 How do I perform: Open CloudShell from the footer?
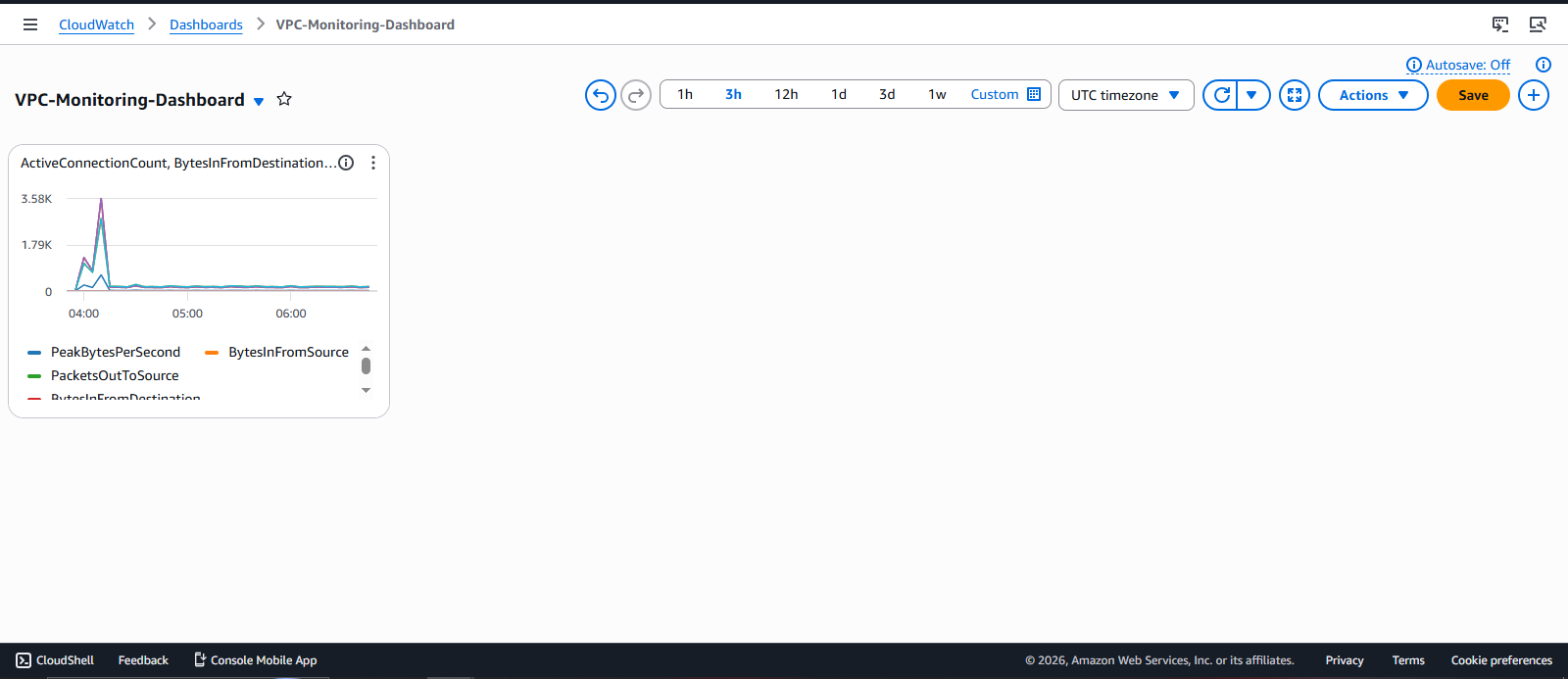tap(55, 660)
